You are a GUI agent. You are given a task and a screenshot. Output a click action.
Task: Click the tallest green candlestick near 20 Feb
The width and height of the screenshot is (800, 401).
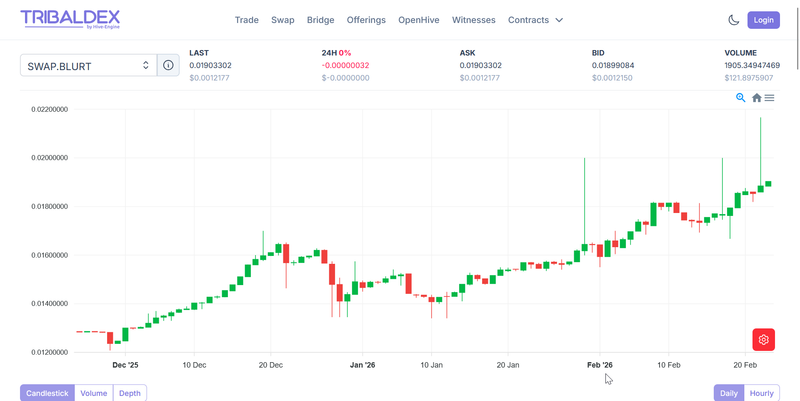[760, 188]
